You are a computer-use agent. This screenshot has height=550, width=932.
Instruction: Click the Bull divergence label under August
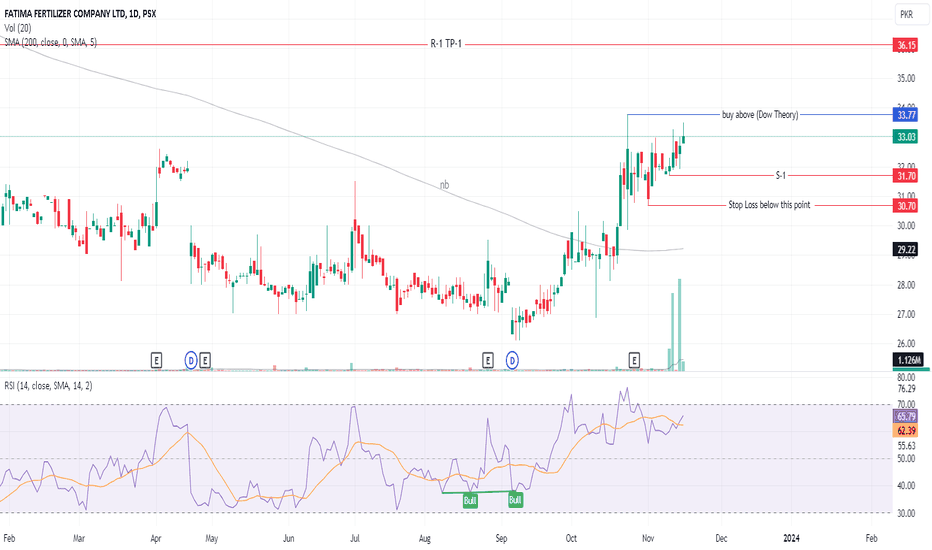pos(470,501)
